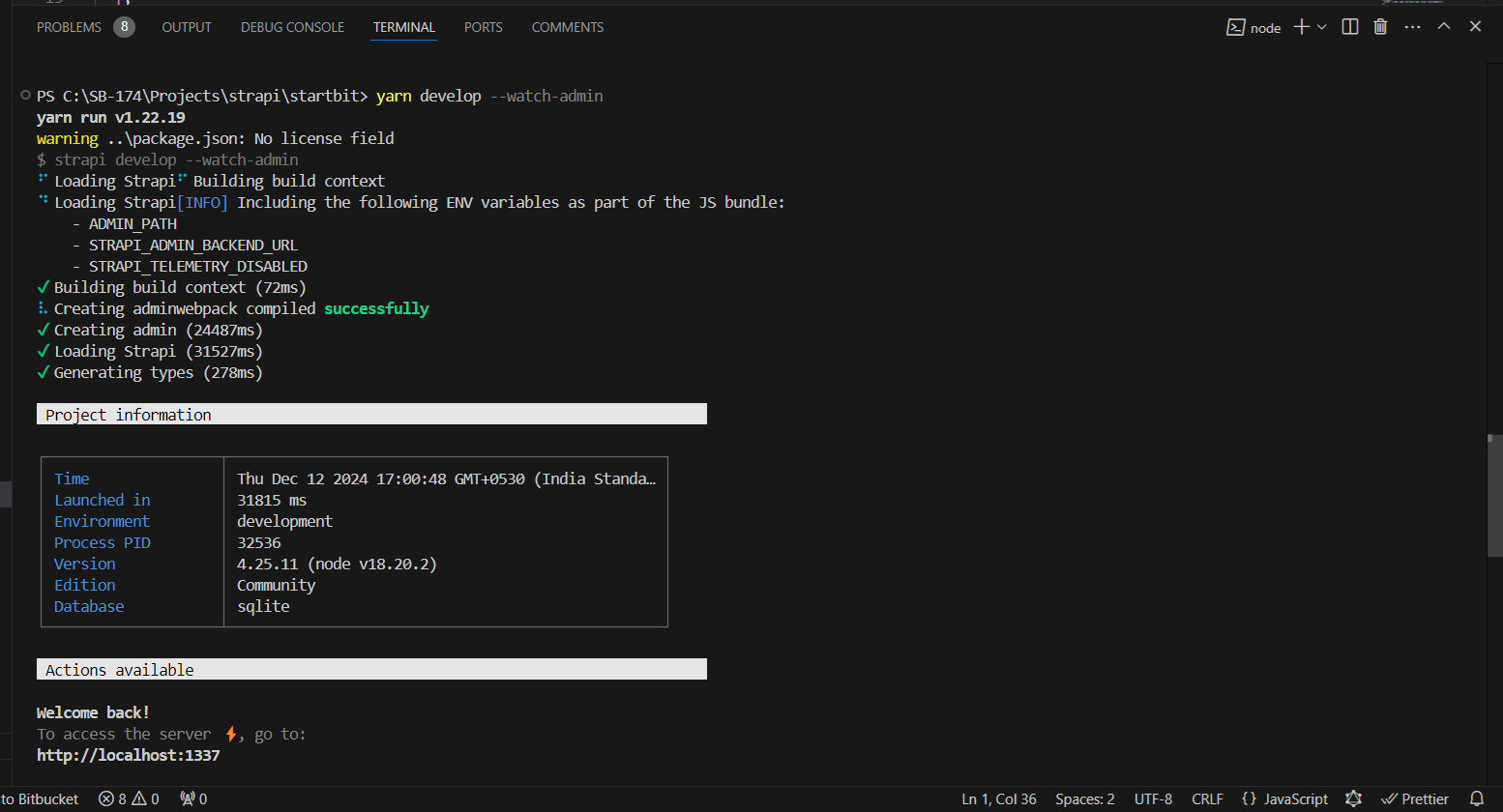This screenshot has height=812, width=1503.
Task: Click the 'Actions available' heading bar
Action: click(371, 669)
